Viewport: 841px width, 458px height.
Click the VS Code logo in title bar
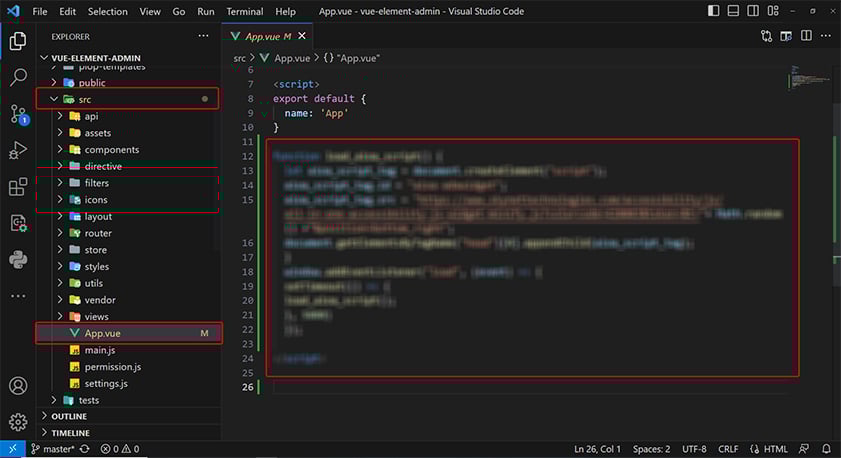[13, 11]
